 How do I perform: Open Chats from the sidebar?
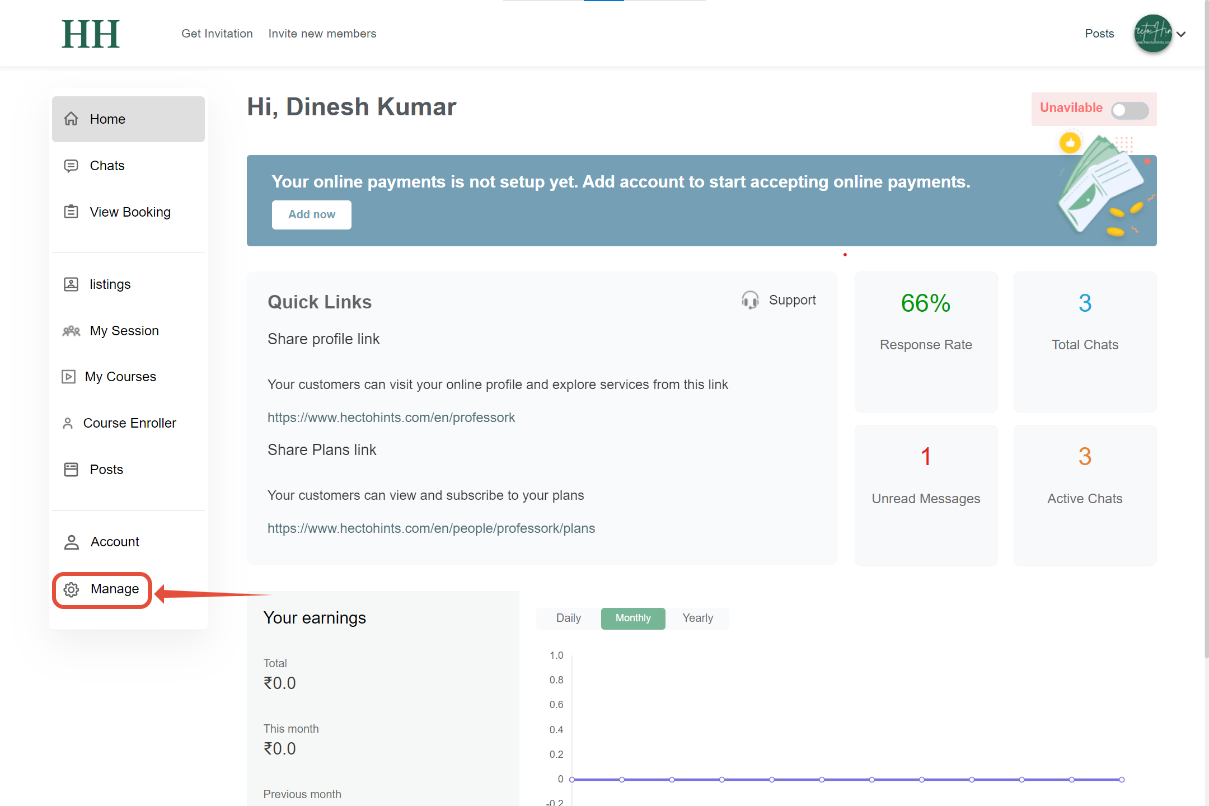[128, 166]
